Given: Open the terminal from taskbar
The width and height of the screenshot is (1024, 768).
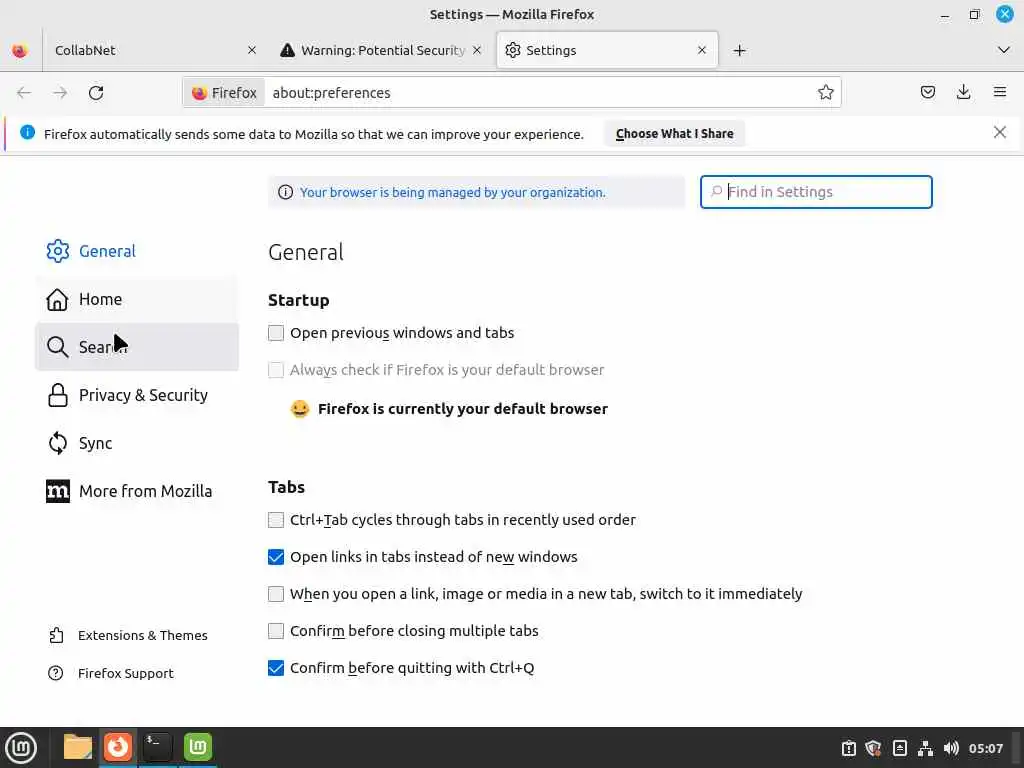Looking at the screenshot, I should (157, 747).
